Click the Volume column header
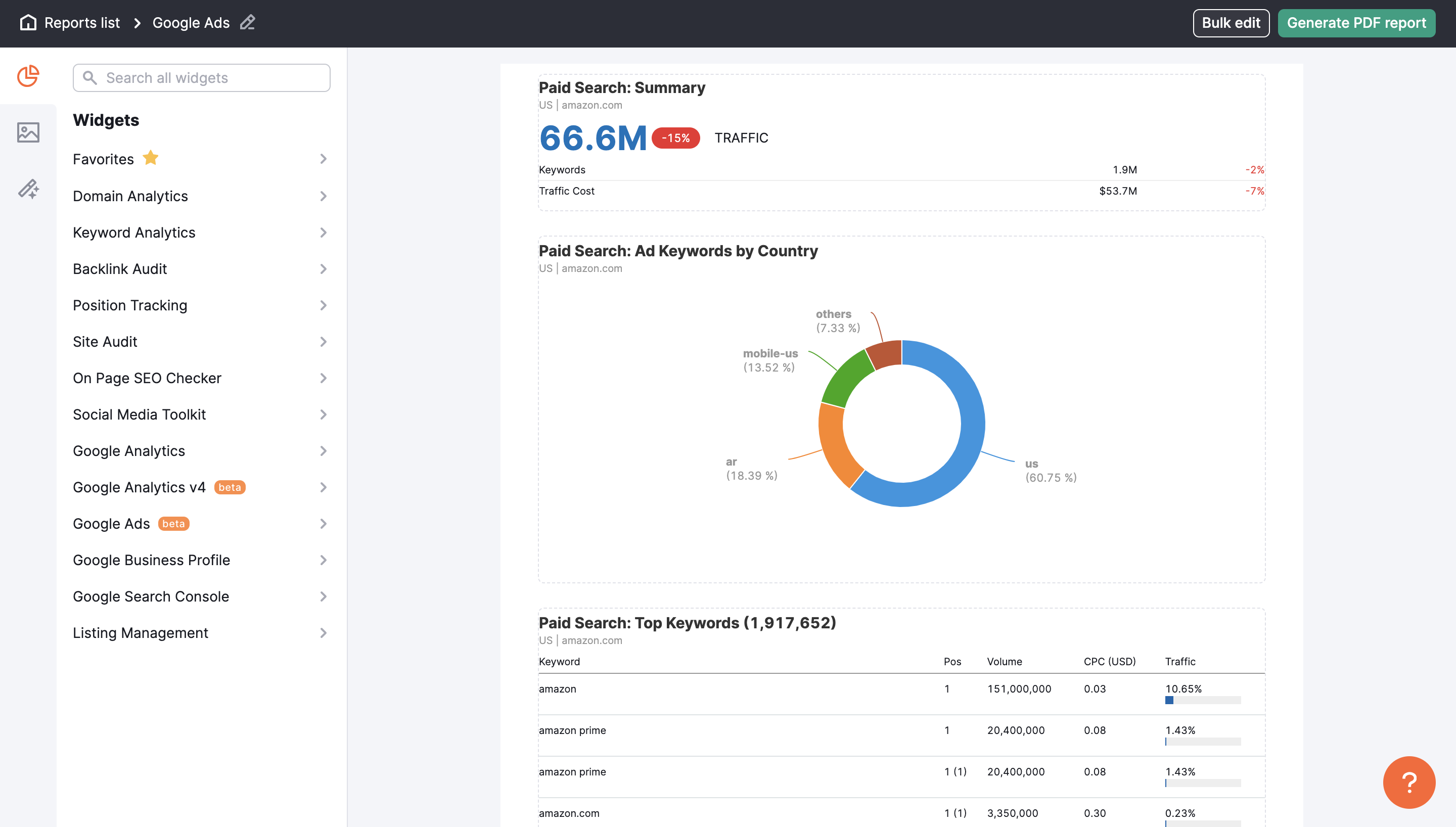This screenshot has height=827, width=1456. [x=1004, y=661]
